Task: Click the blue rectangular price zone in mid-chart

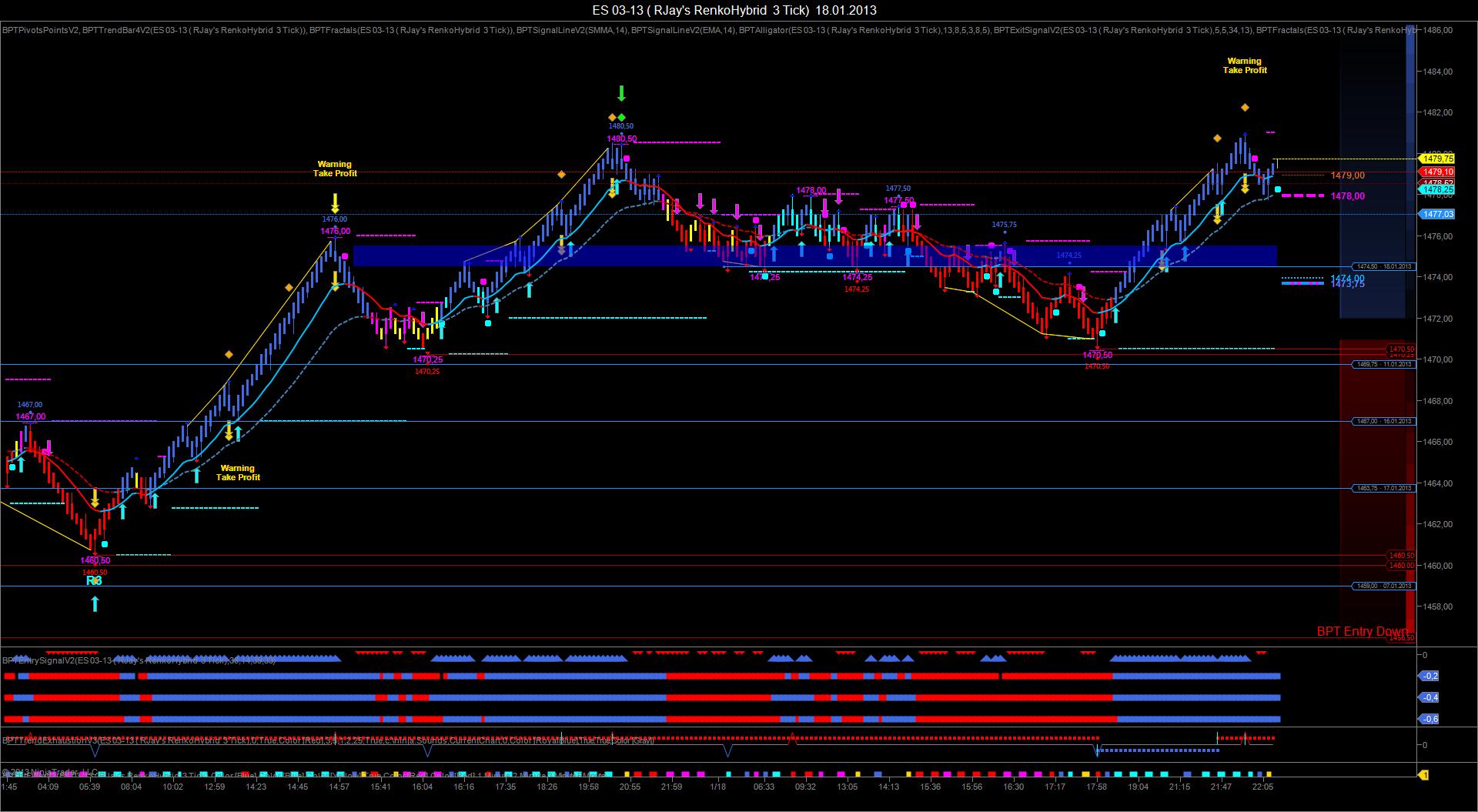Action: click(815, 256)
